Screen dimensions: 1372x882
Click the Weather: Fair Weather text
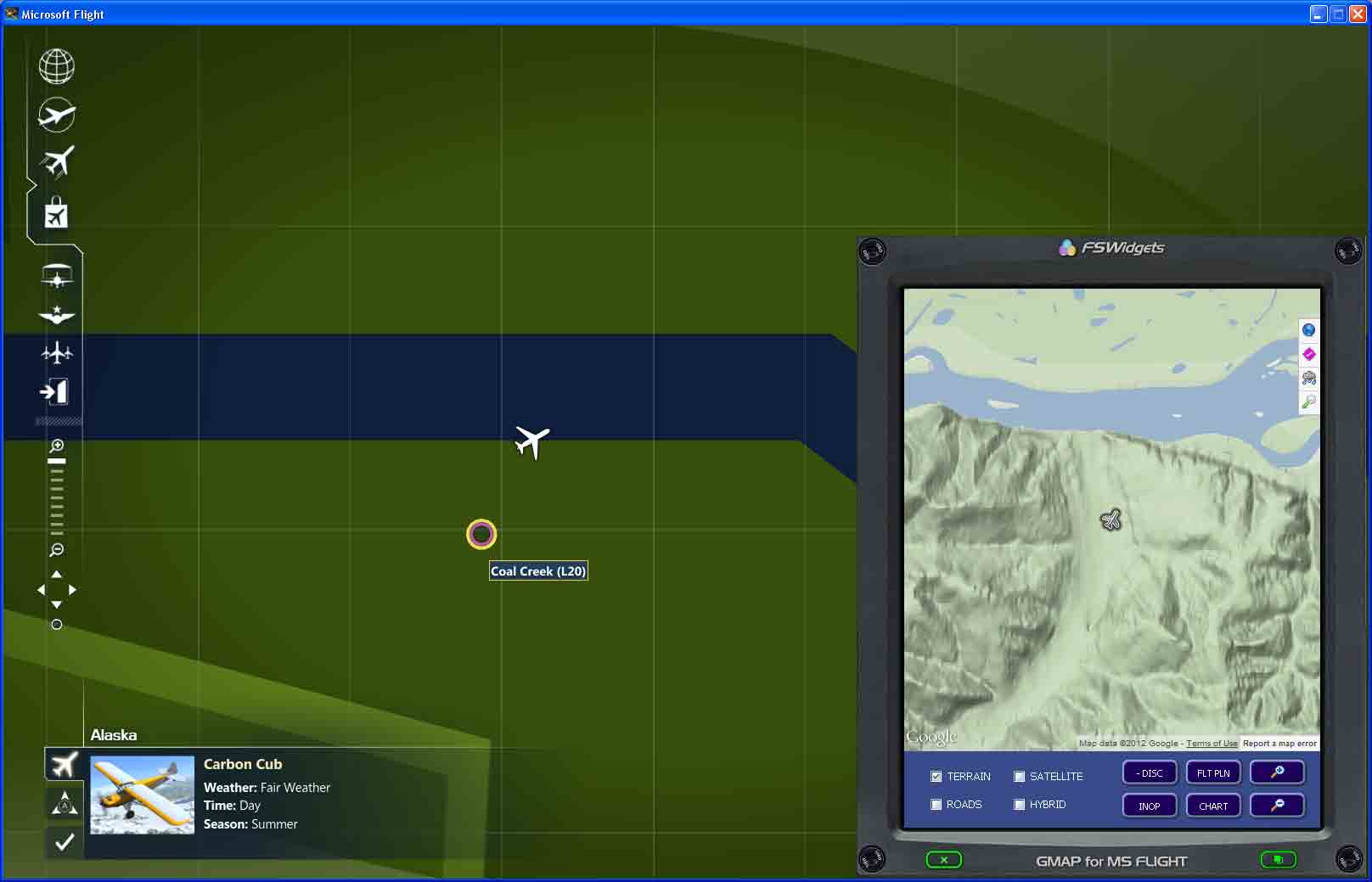[267, 788]
